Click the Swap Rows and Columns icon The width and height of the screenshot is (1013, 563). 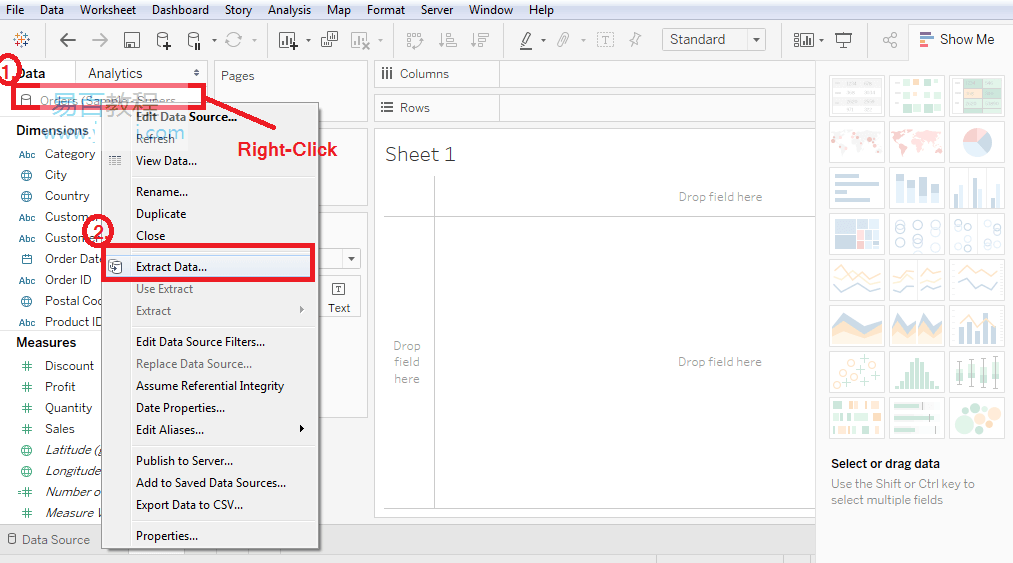(x=414, y=40)
